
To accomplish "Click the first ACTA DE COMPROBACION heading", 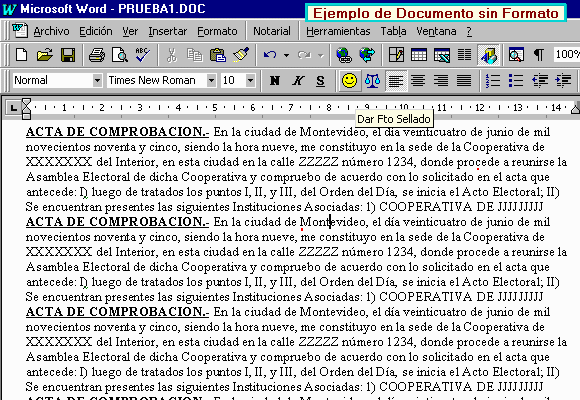I will 117,132.
